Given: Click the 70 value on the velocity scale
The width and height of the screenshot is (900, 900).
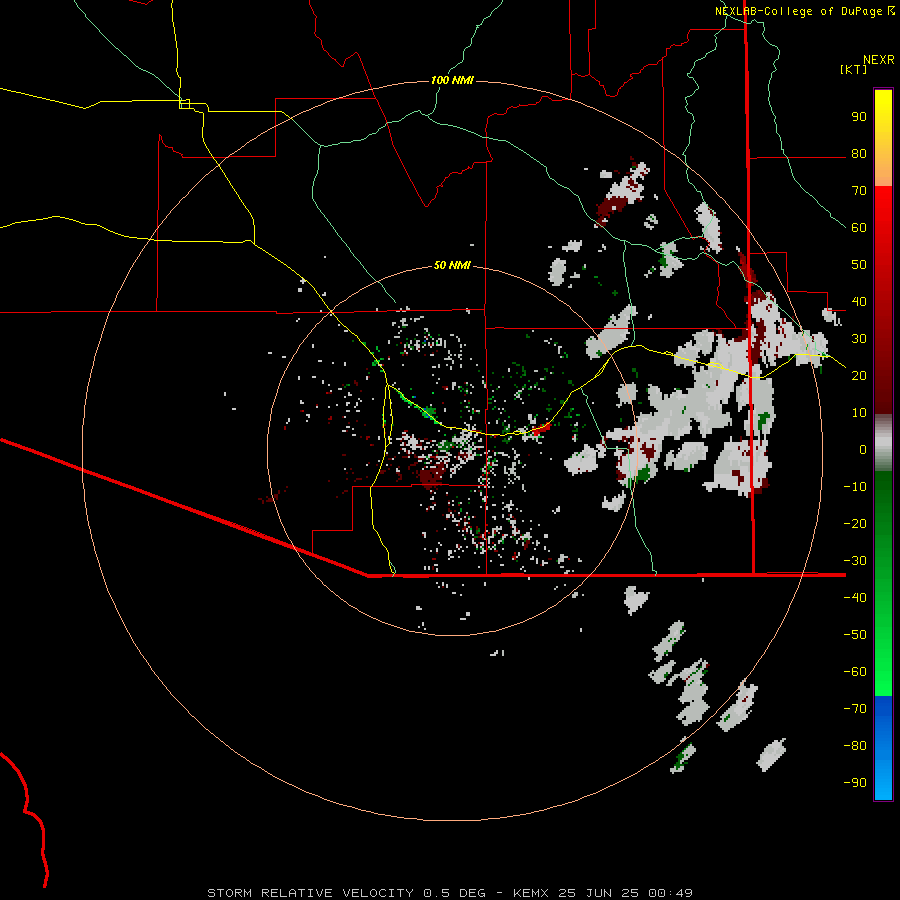Looking at the screenshot, I should (859, 191).
